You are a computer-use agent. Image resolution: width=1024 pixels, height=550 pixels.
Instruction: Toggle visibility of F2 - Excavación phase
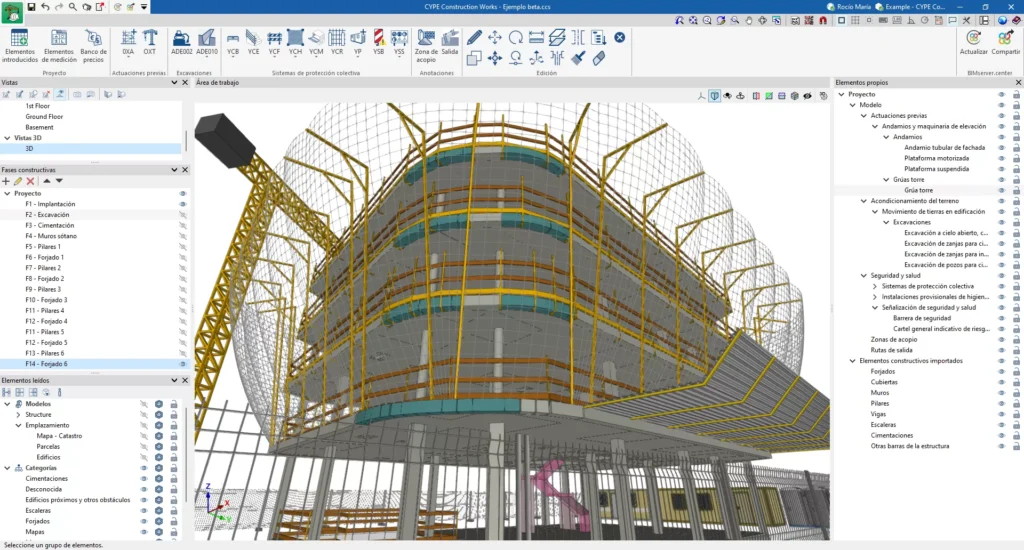(x=183, y=215)
